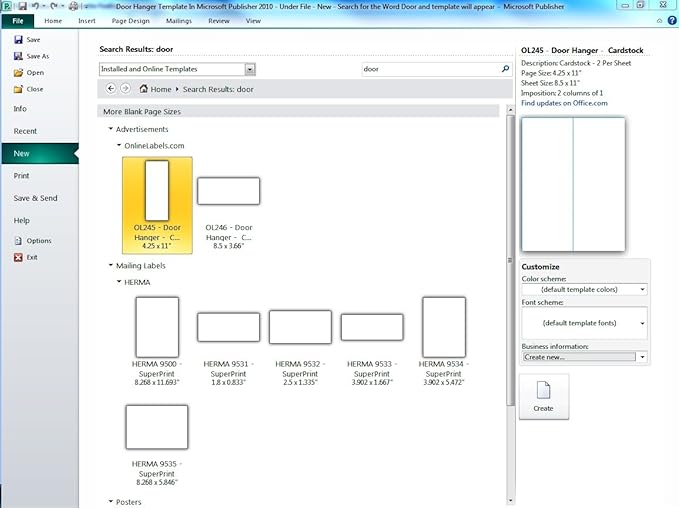Click the Create button
This screenshot has height=508, width=679.
(543, 396)
